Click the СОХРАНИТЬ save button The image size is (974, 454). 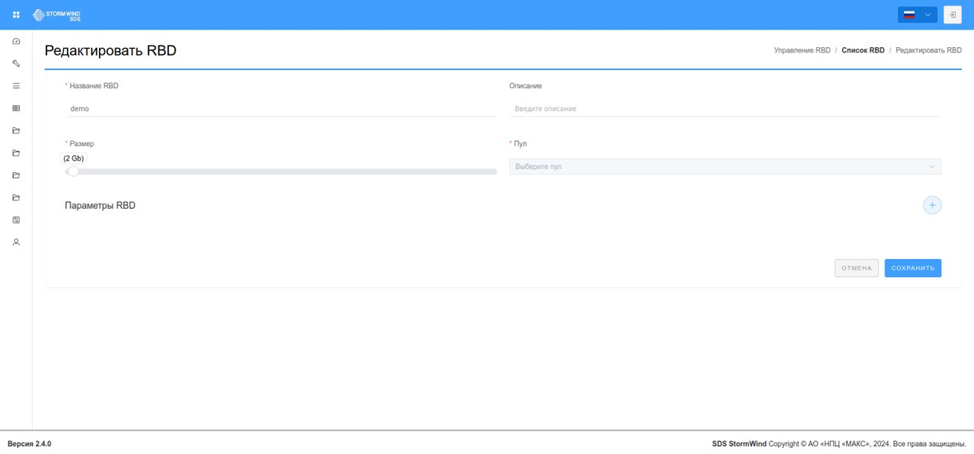tap(913, 268)
